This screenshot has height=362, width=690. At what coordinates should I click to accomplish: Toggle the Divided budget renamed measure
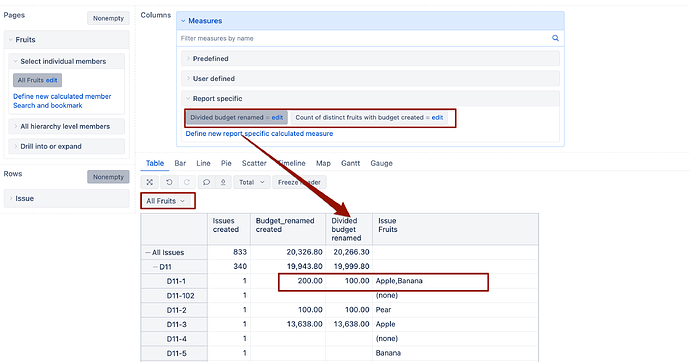227,117
